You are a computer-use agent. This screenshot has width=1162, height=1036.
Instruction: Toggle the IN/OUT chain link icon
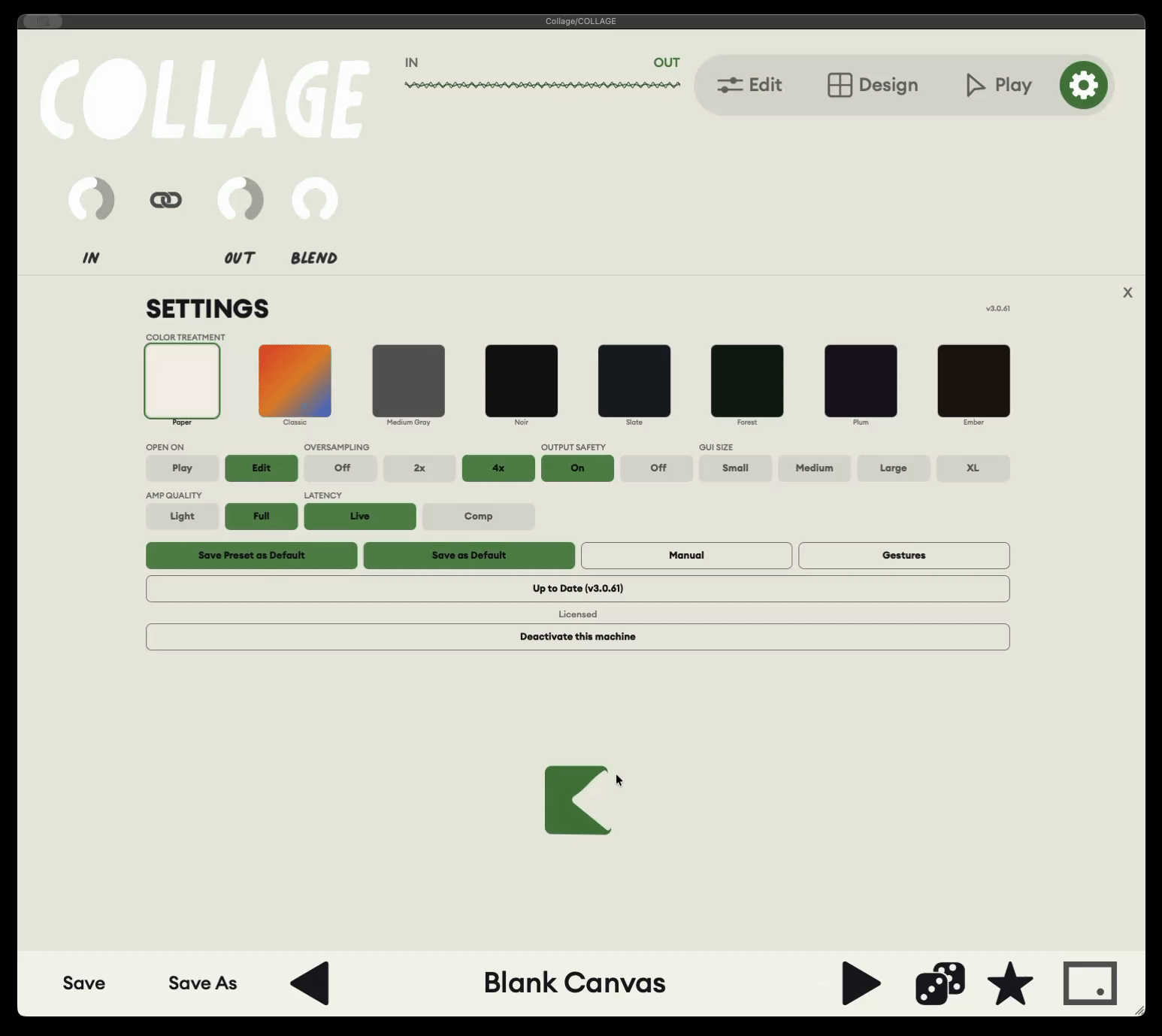(x=166, y=200)
